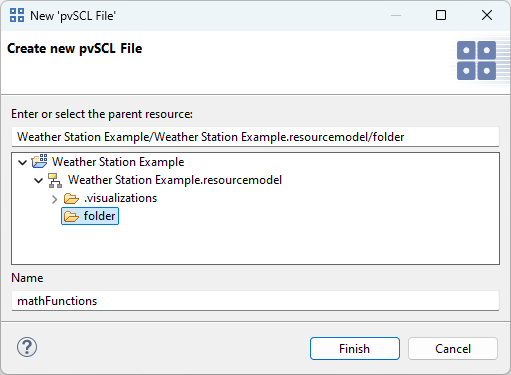Collapse the Weather Station Example.resourcemodel node

[x=39, y=181]
